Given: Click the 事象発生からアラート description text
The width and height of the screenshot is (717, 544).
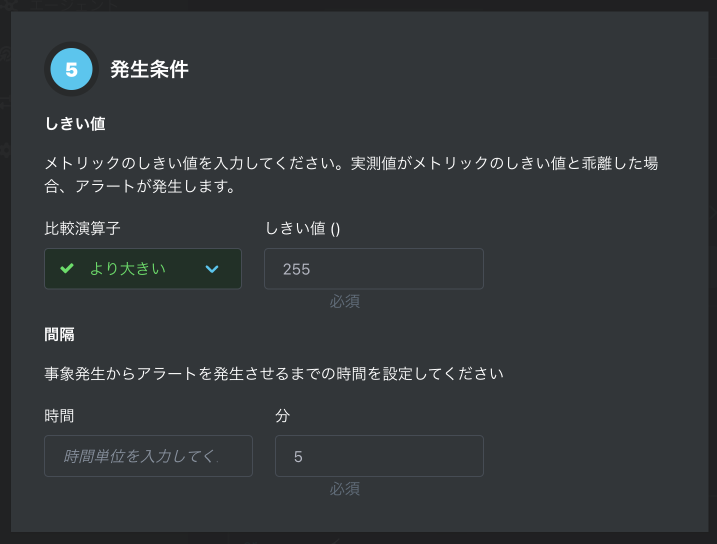Looking at the screenshot, I should pos(273,374).
